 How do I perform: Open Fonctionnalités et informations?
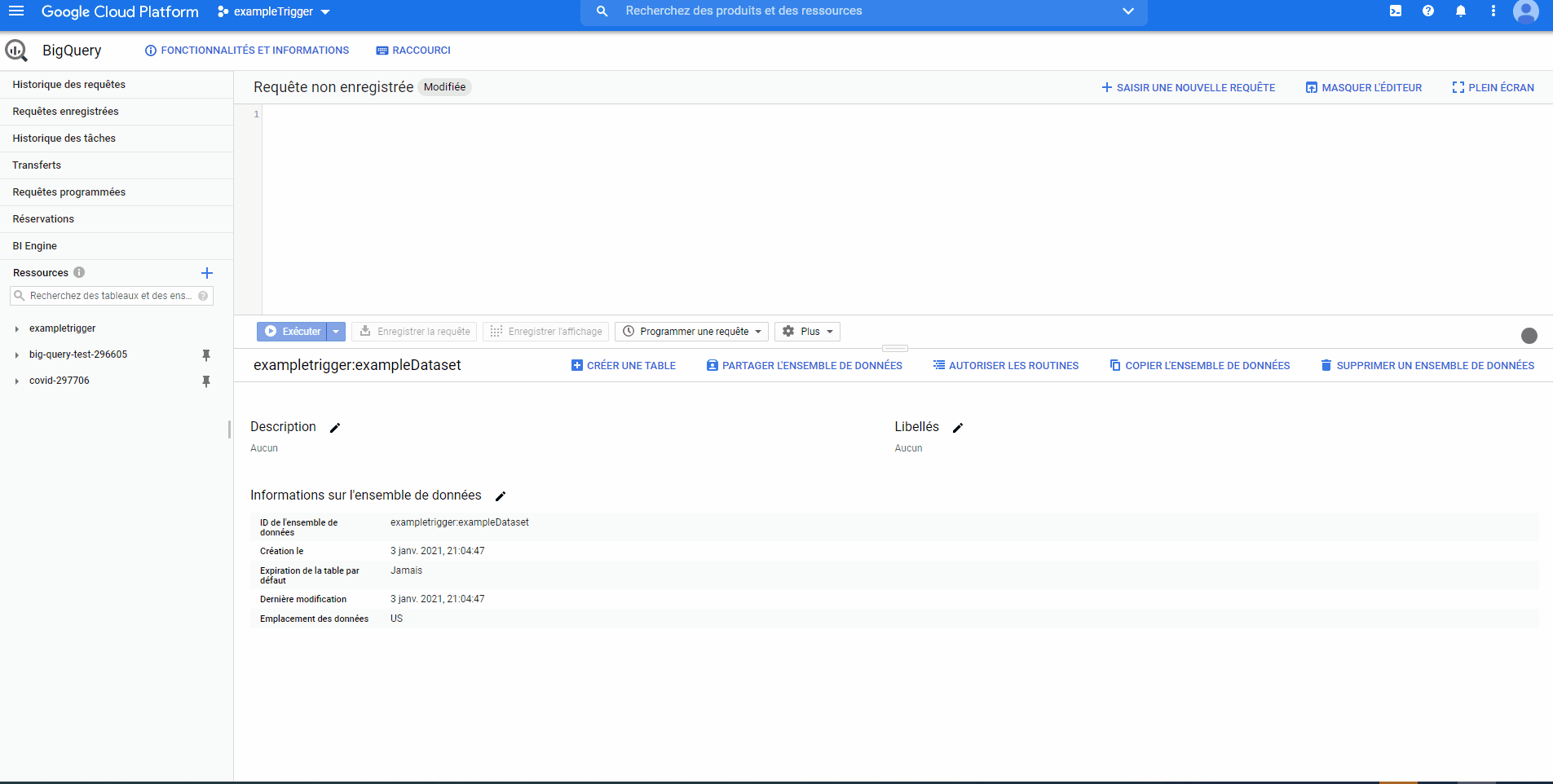(247, 51)
